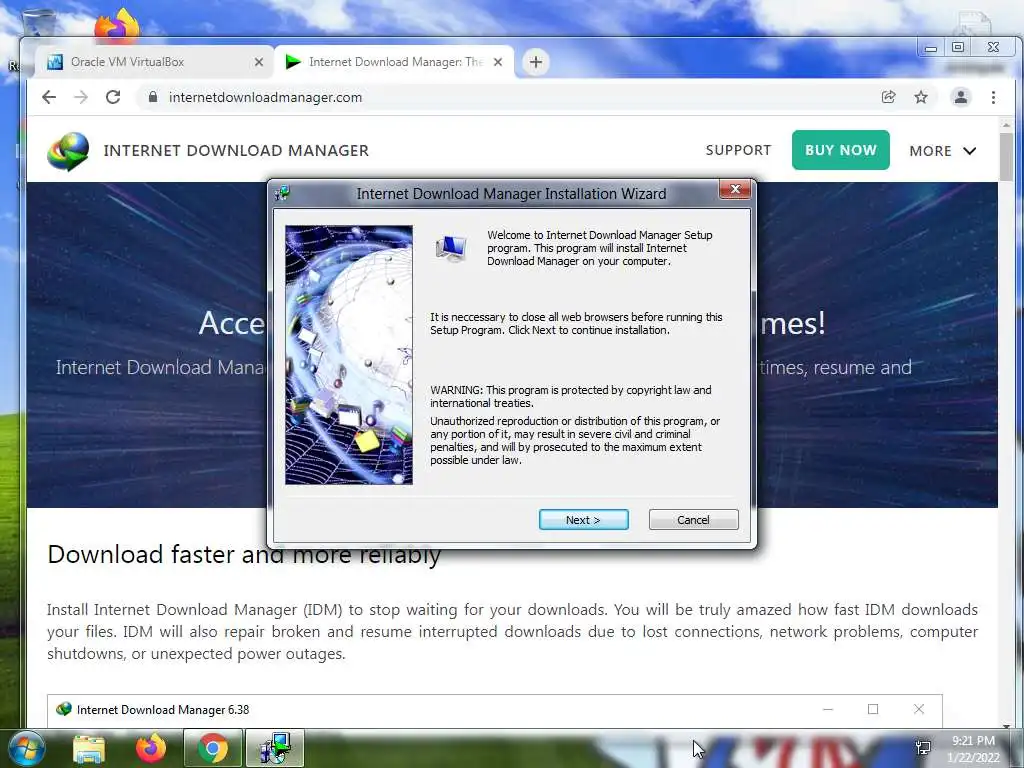Image resolution: width=1024 pixels, height=768 pixels.
Task: Open the Chrome profile menu
Action: click(961, 97)
